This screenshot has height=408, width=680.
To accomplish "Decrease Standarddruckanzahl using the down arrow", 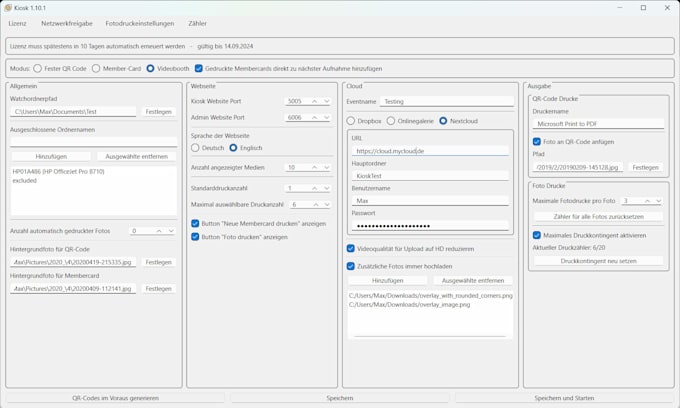I will pos(326,188).
